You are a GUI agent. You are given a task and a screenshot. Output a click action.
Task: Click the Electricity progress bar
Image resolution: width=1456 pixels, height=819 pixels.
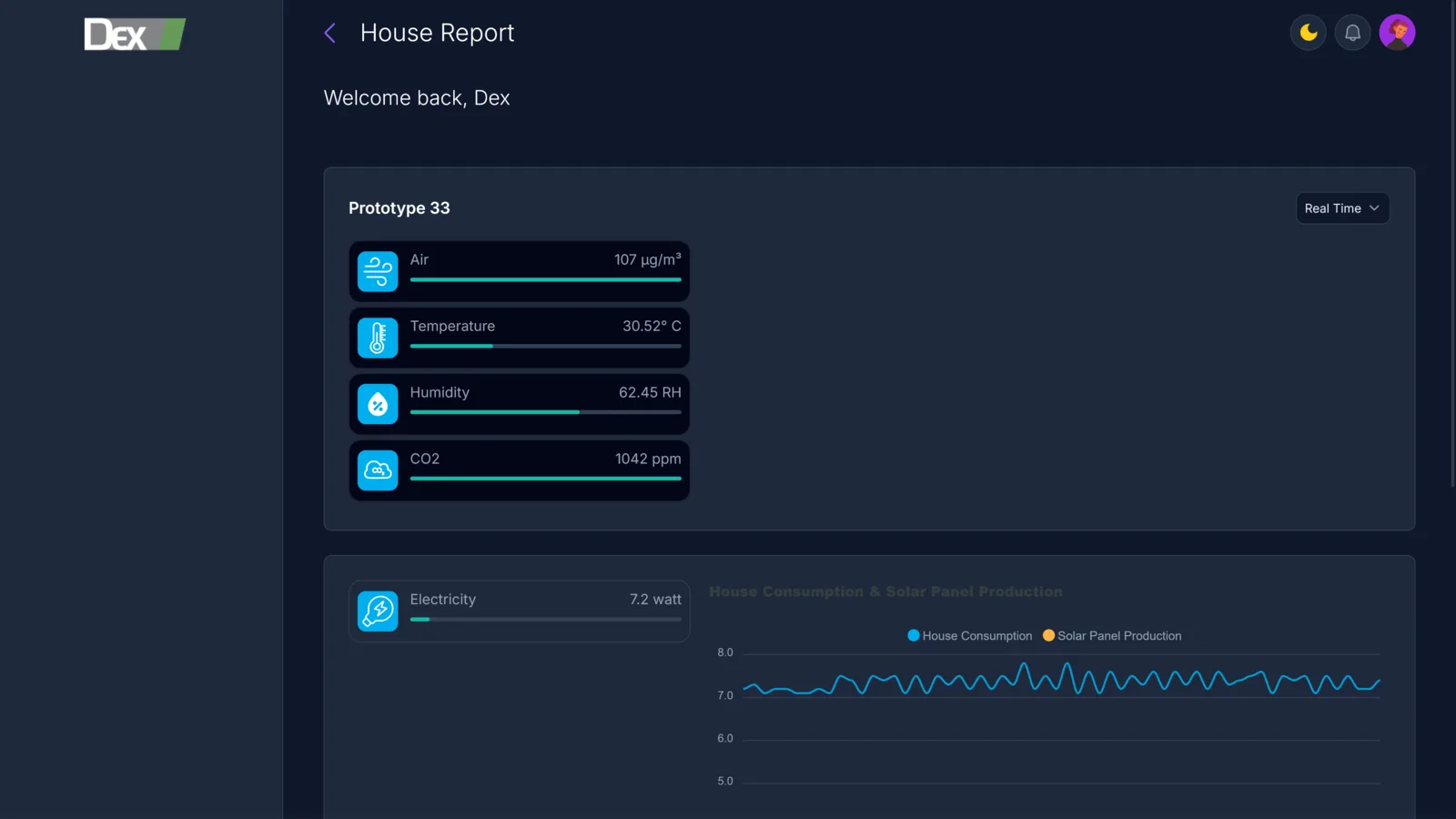(x=545, y=620)
